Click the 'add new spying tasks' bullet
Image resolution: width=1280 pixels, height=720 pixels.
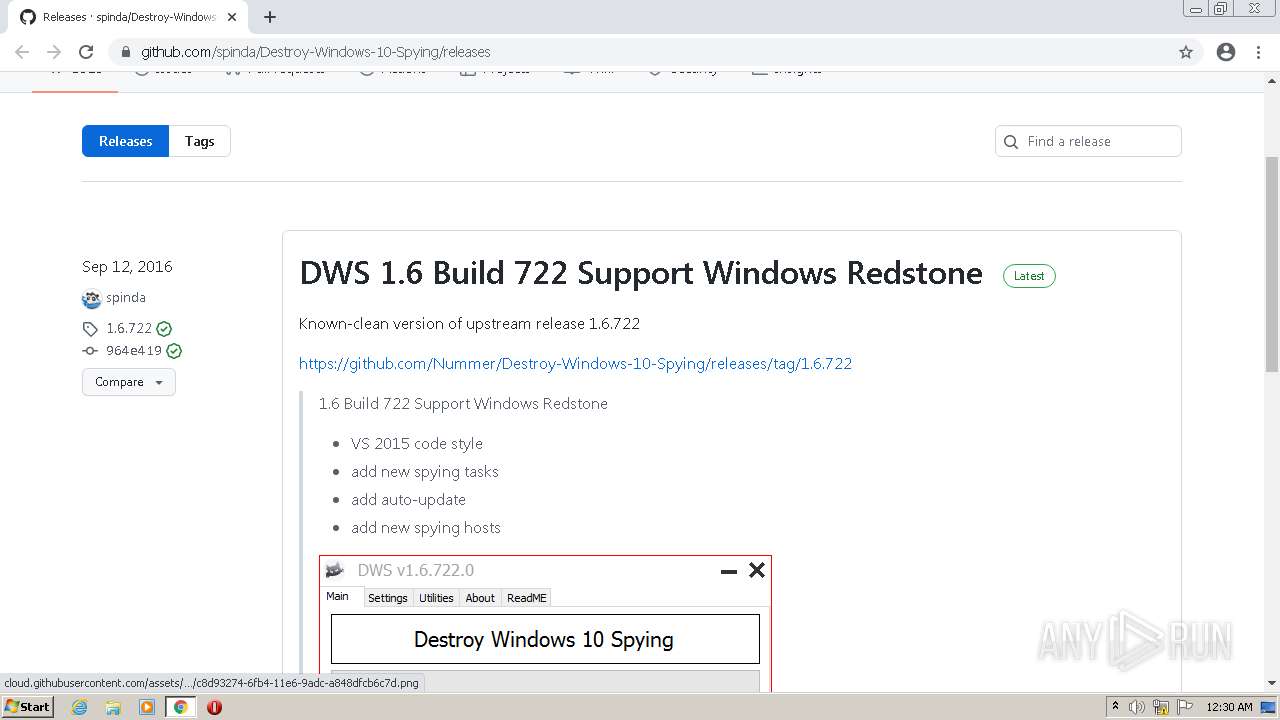pos(425,472)
